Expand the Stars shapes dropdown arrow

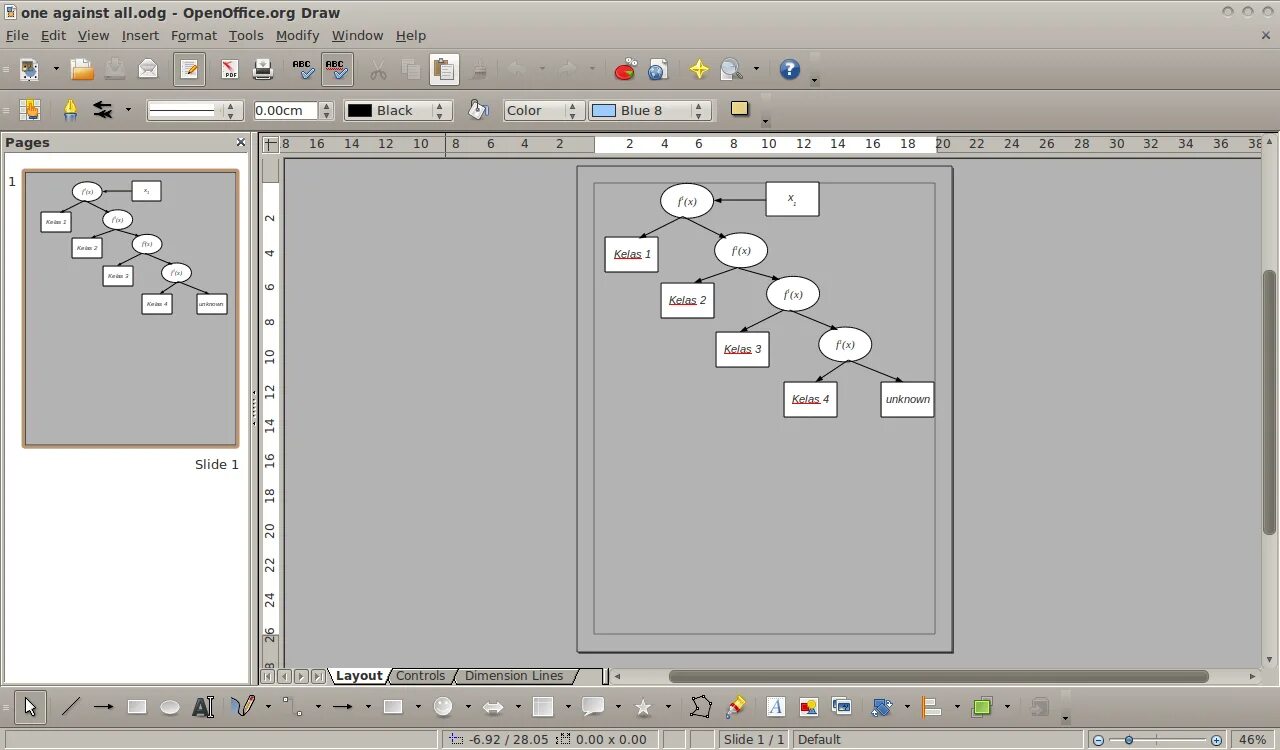[x=668, y=707]
